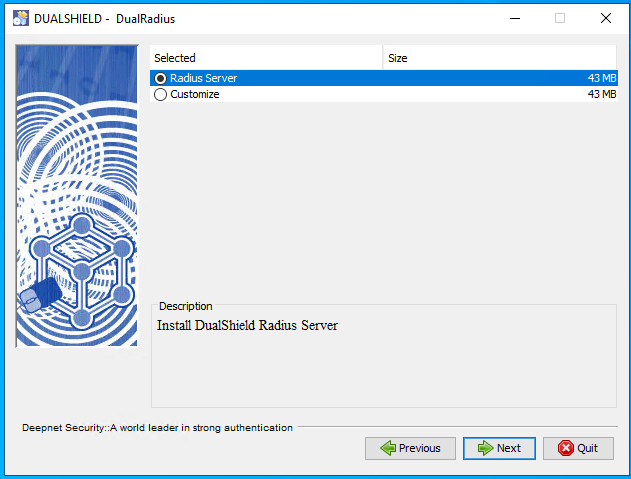631x479 pixels.
Task: Click the Description group label
Action: coord(186,306)
